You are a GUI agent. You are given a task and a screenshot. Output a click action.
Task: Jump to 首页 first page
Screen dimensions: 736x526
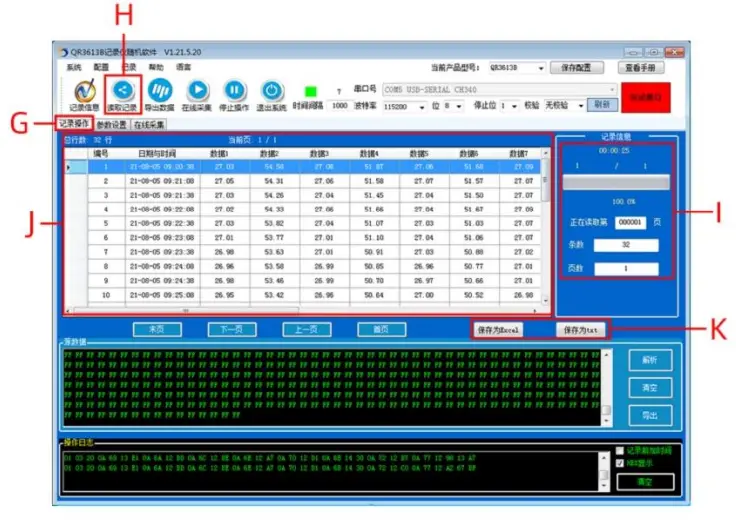tap(381, 329)
